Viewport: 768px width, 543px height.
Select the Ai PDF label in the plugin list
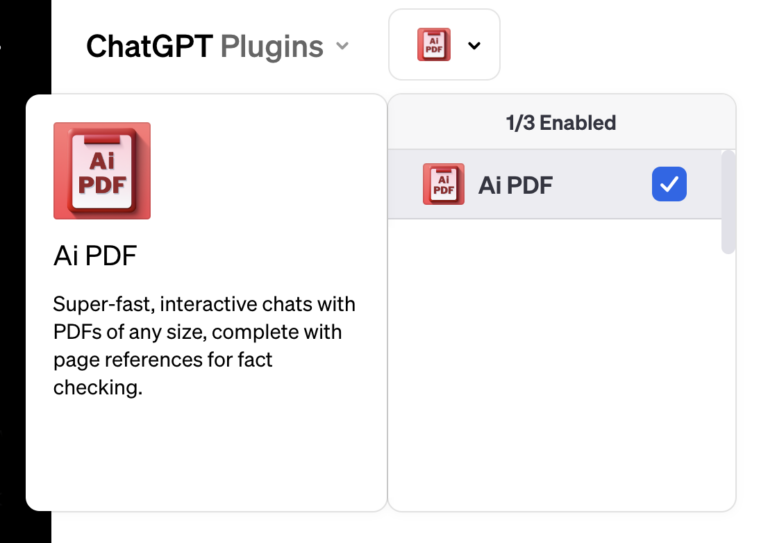coord(515,185)
